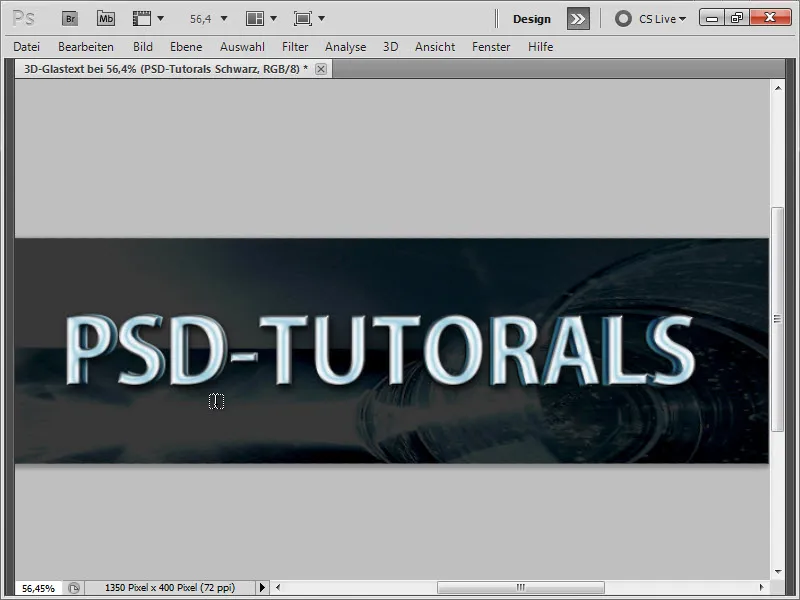The image size is (800, 600).
Task: Open the Bearbeiten menu
Action: coord(86,47)
